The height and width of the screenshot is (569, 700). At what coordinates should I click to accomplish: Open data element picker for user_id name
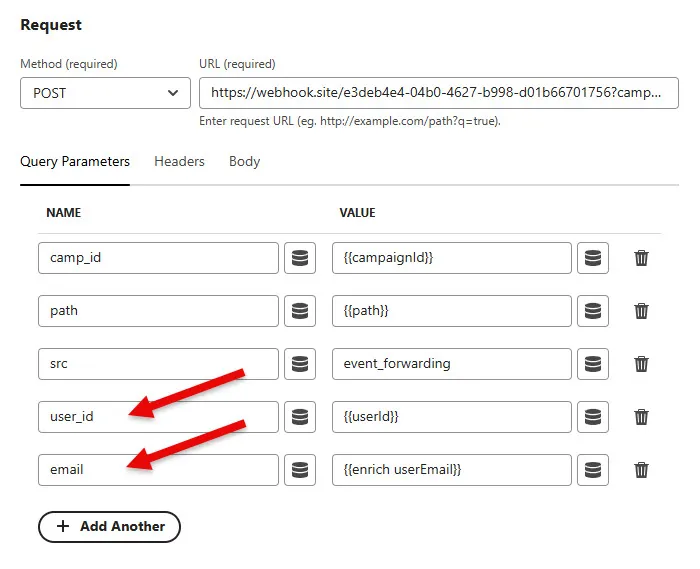coord(300,417)
